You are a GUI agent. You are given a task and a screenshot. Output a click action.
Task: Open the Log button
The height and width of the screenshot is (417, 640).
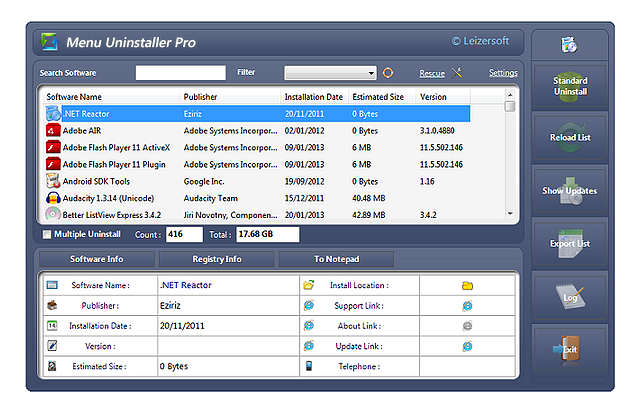click(x=570, y=297)
